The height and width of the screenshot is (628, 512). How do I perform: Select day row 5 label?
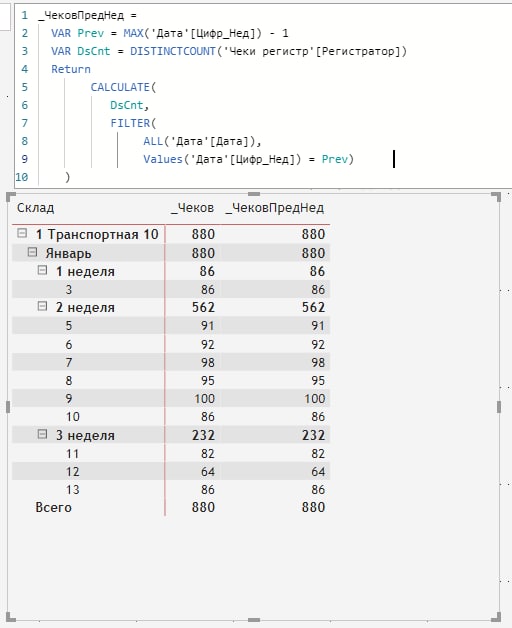pyautogui.click(x=69, y=326)
